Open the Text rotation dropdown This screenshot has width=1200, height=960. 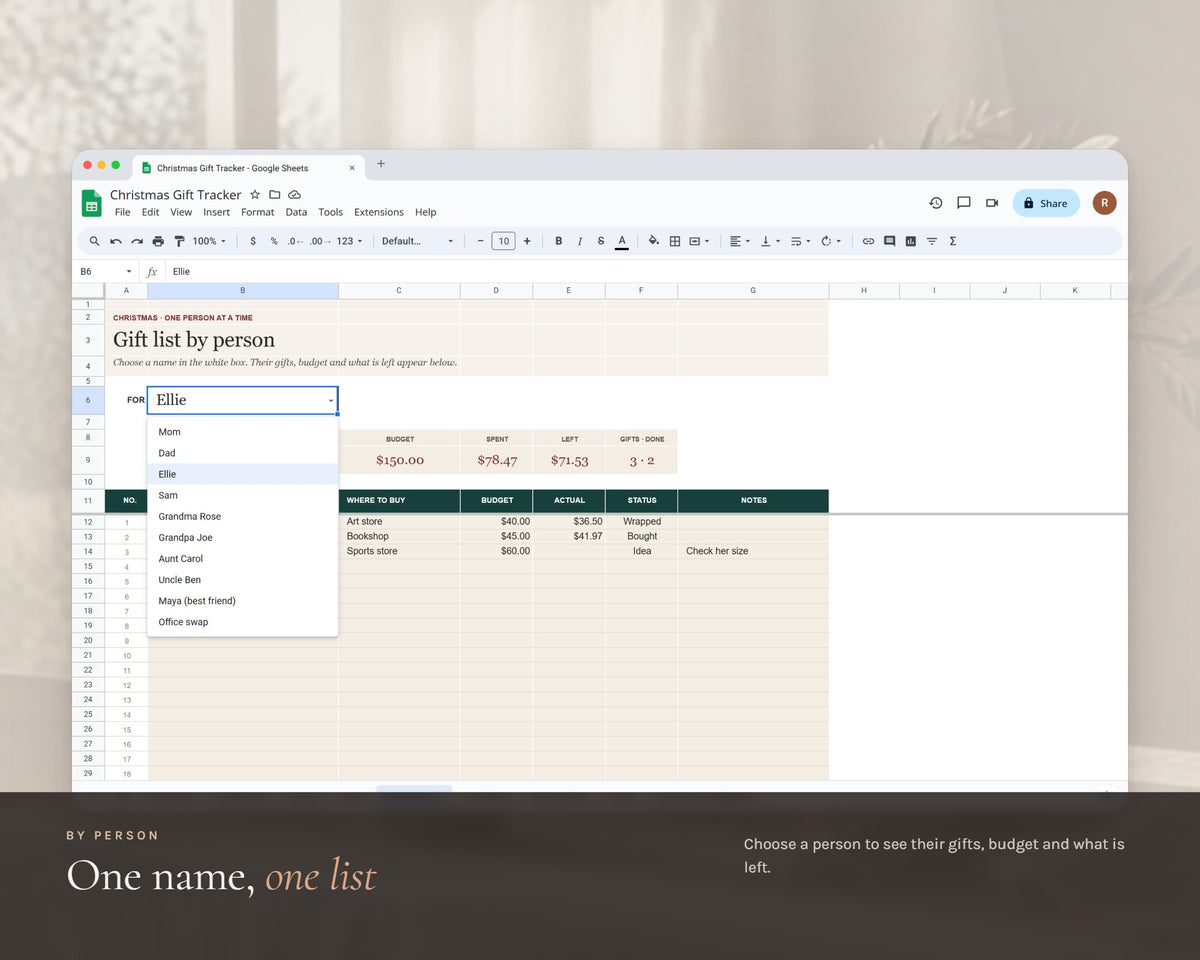(830, 241)
